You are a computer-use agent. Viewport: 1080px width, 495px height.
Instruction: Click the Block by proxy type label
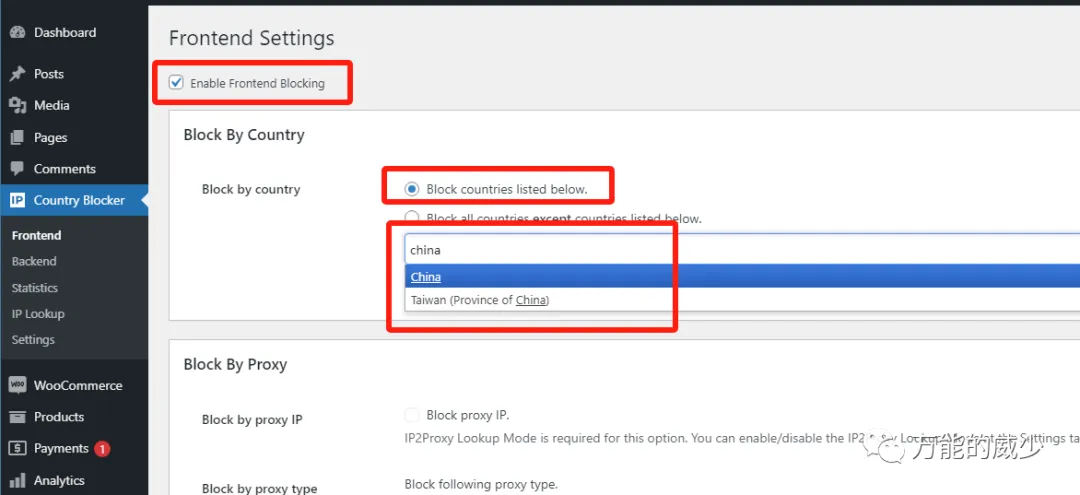(x=260, y=488)
